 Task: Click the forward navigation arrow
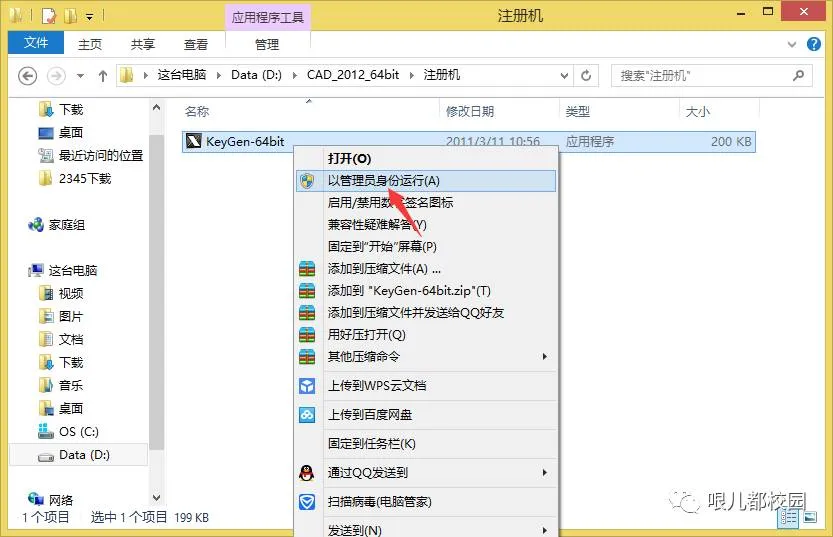tap(56, 75)
